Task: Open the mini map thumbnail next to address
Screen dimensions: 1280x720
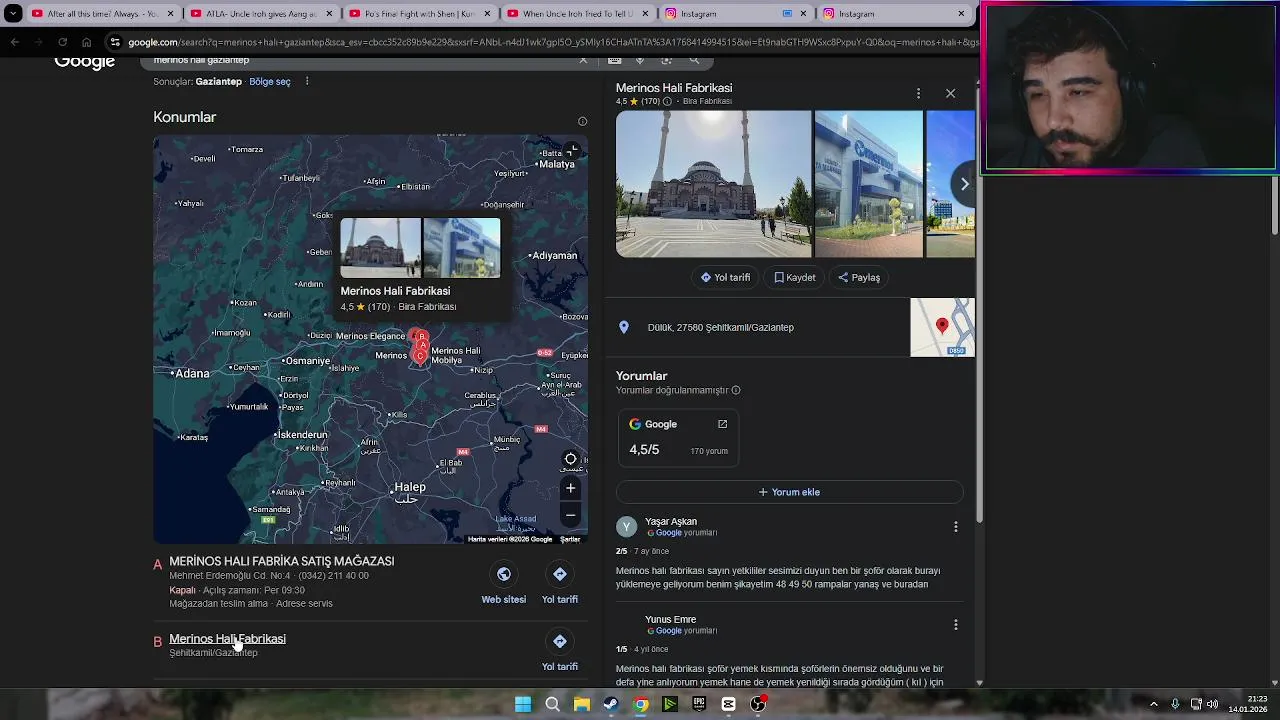Action: point(942,327)
